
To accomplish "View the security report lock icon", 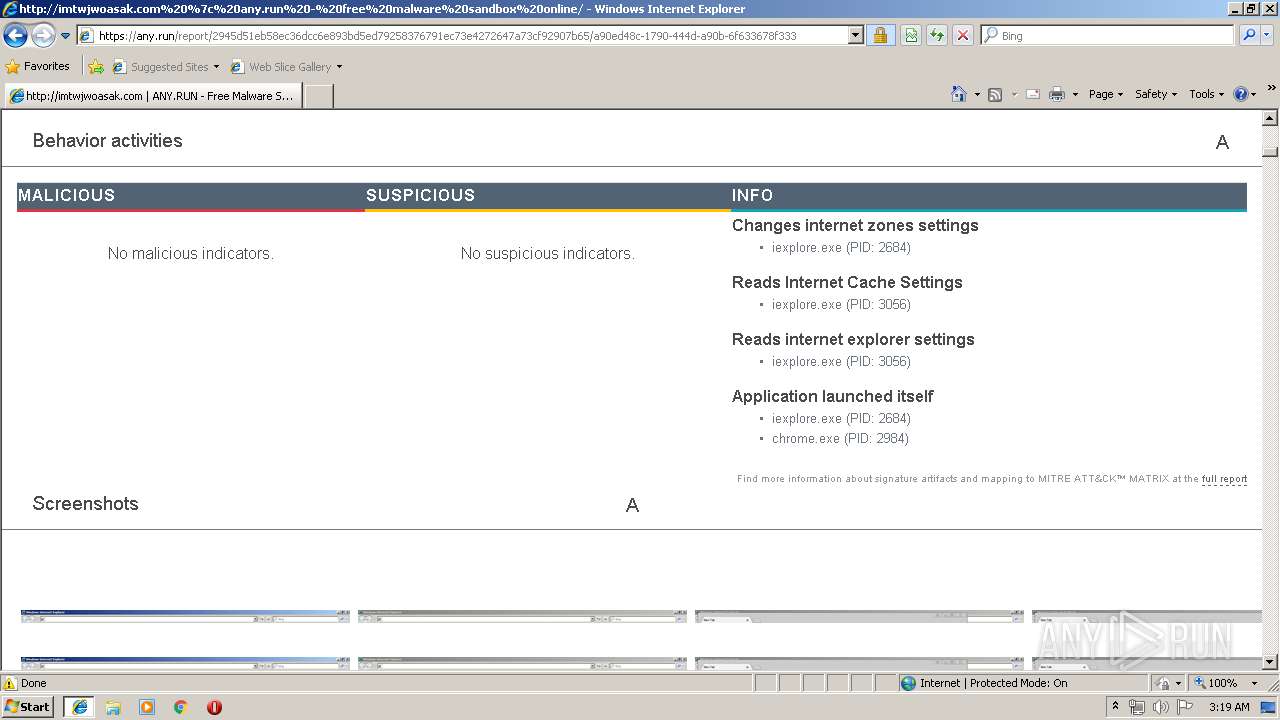I will (880, 36).
